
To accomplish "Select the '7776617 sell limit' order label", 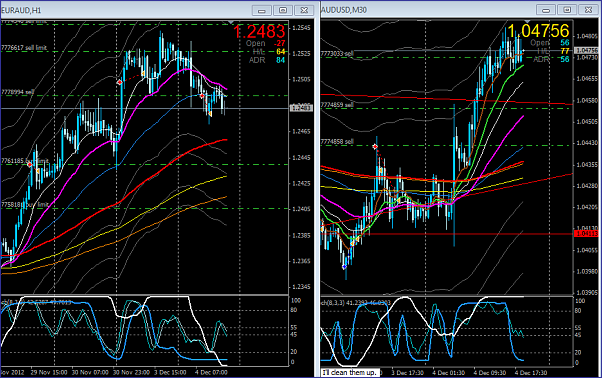I will (24, 48).
